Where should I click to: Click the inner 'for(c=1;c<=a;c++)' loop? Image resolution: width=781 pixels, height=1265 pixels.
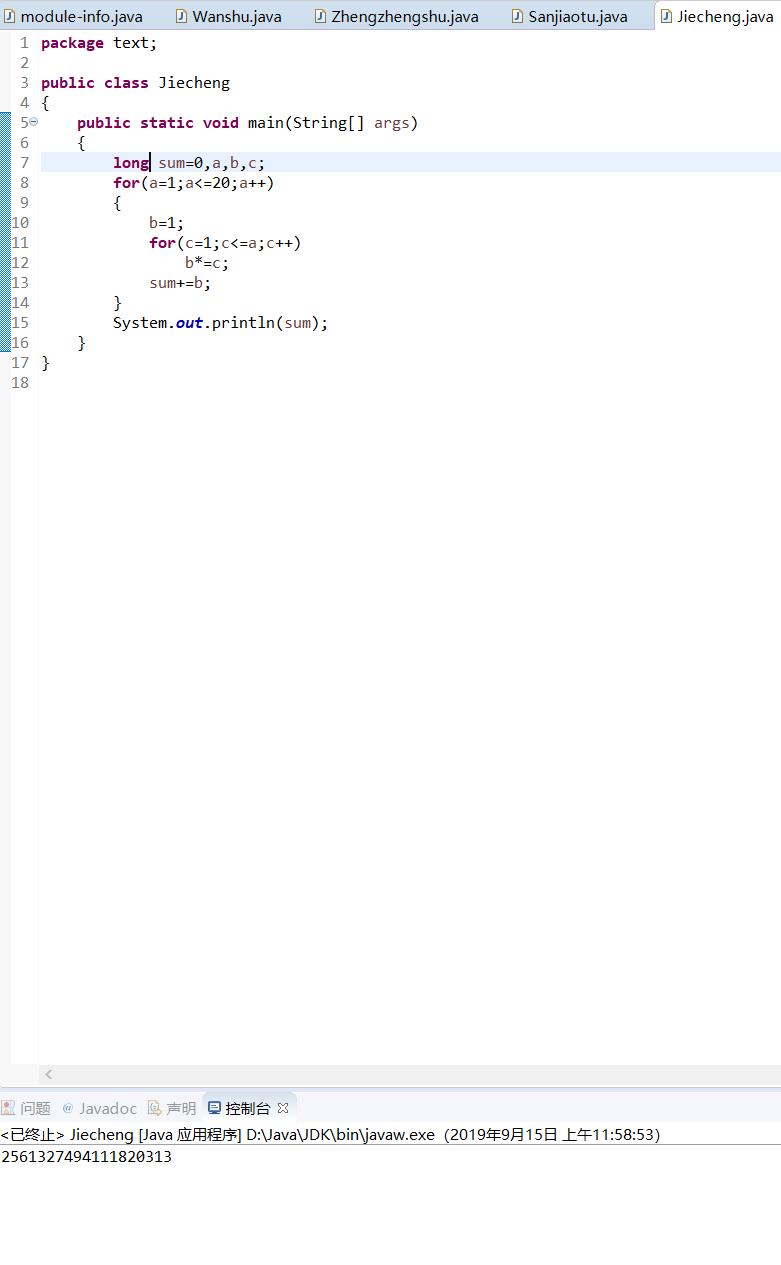(x=225, y=243)
